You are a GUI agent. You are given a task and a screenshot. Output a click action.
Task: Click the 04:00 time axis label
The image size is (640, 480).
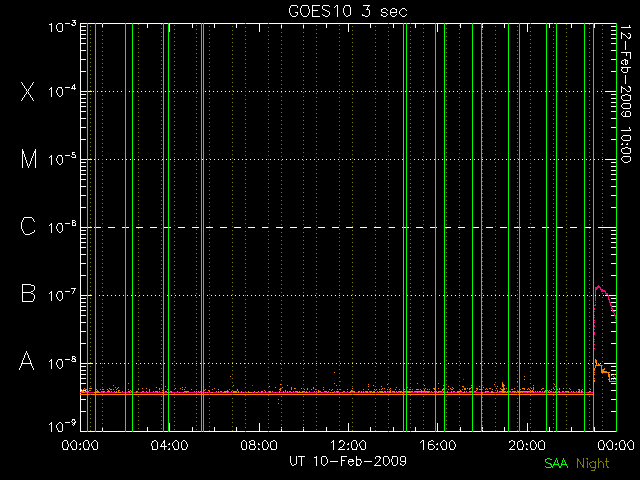[x=169, y=445]
